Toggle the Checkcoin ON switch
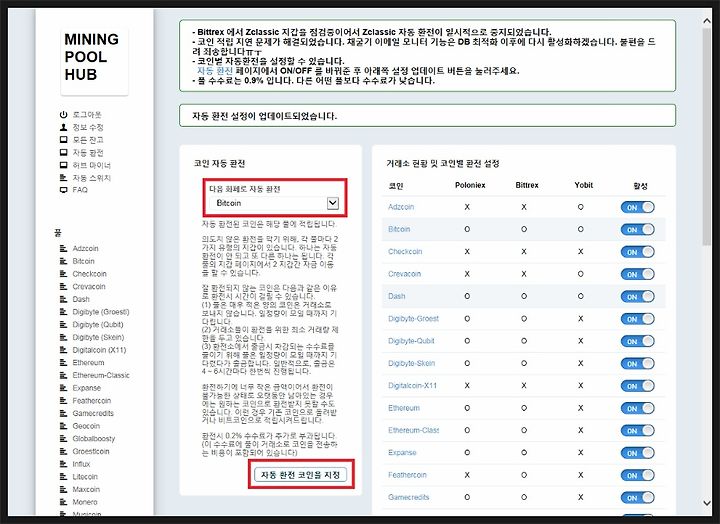Screen dimensions: 720x524 click(637, 252)
